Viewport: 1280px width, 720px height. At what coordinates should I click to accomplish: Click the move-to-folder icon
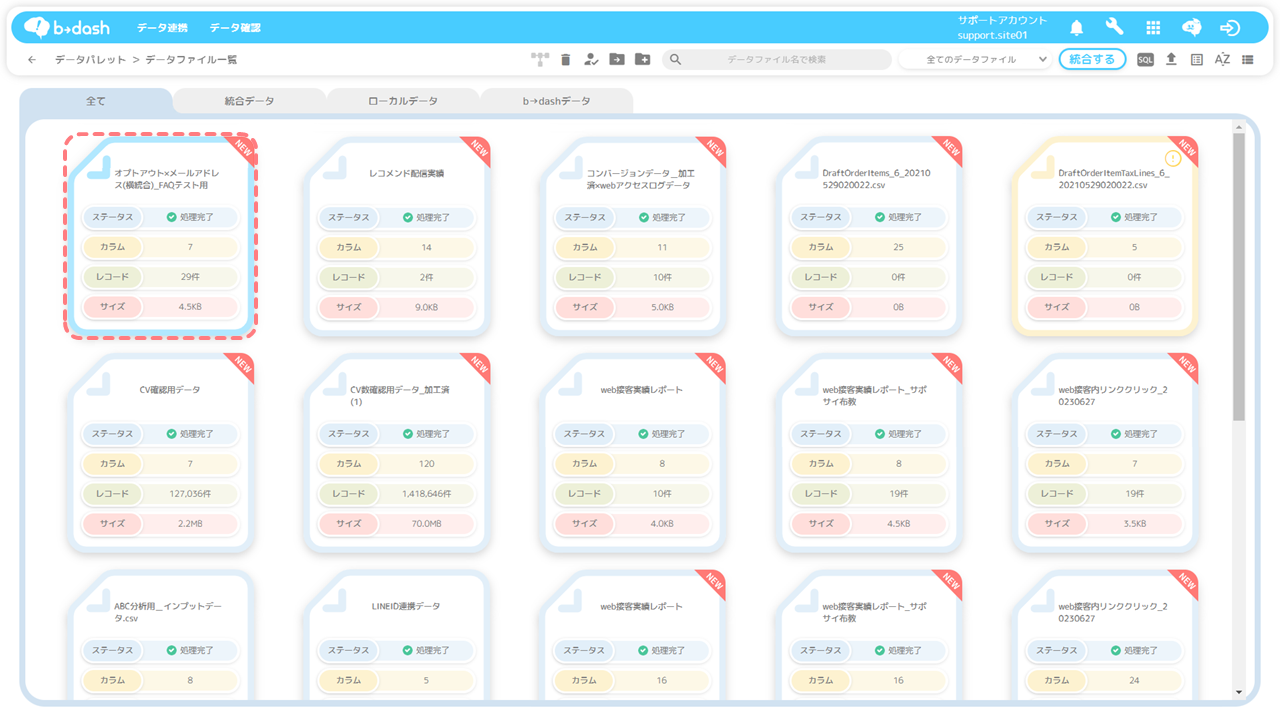pos(617,60)
